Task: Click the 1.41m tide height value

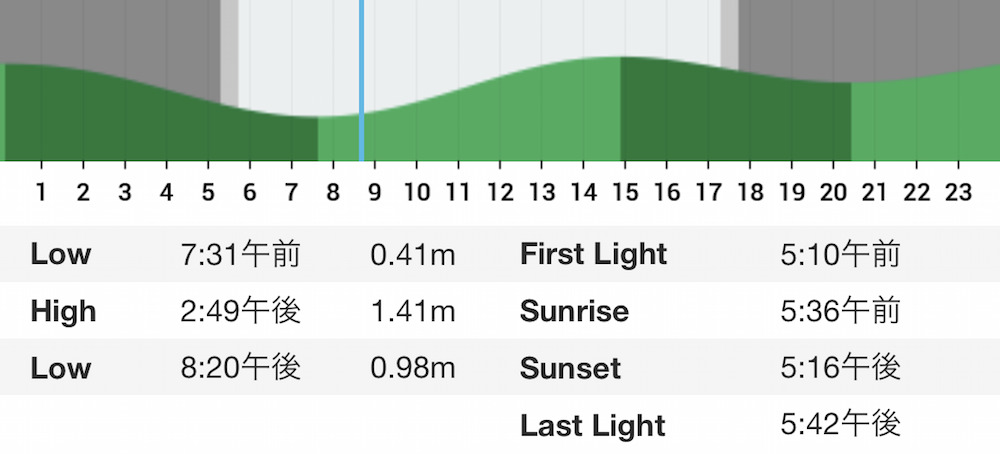Action: pyautogui.click(x=413, y=311)
